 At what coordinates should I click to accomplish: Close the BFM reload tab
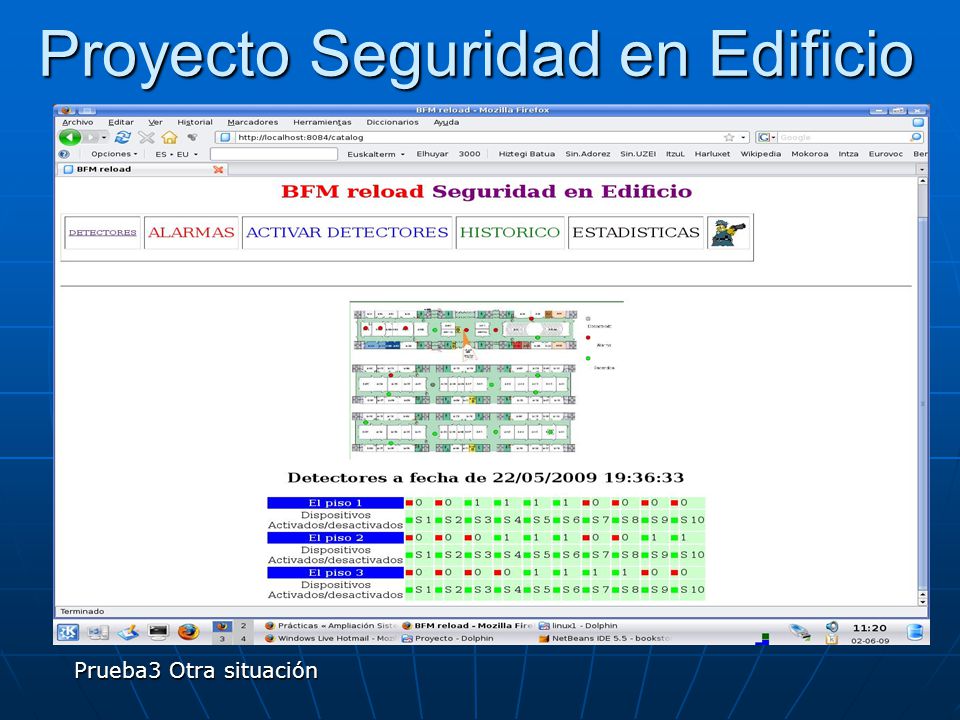click(218, 170)
